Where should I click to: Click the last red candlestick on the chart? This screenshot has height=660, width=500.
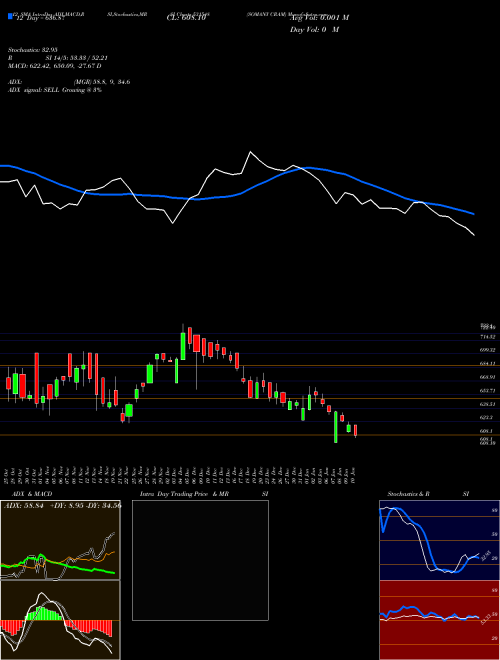click(356, 430)
